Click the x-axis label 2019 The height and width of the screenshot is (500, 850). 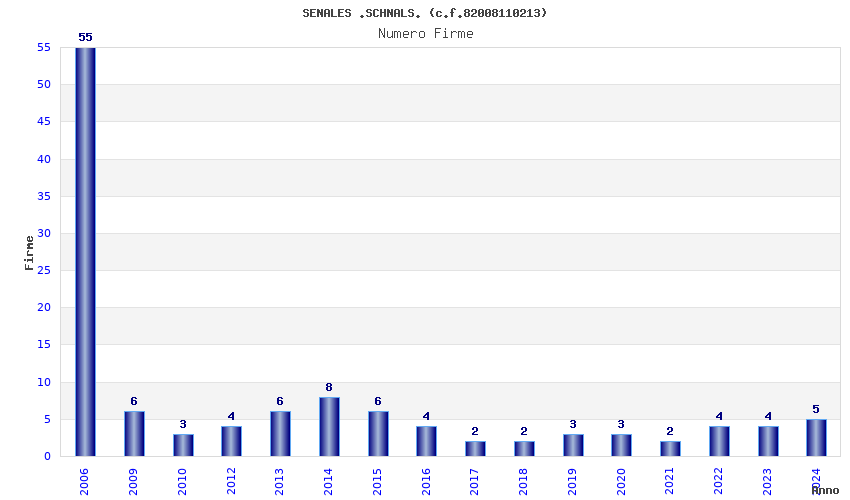click(x=572, y=482)
